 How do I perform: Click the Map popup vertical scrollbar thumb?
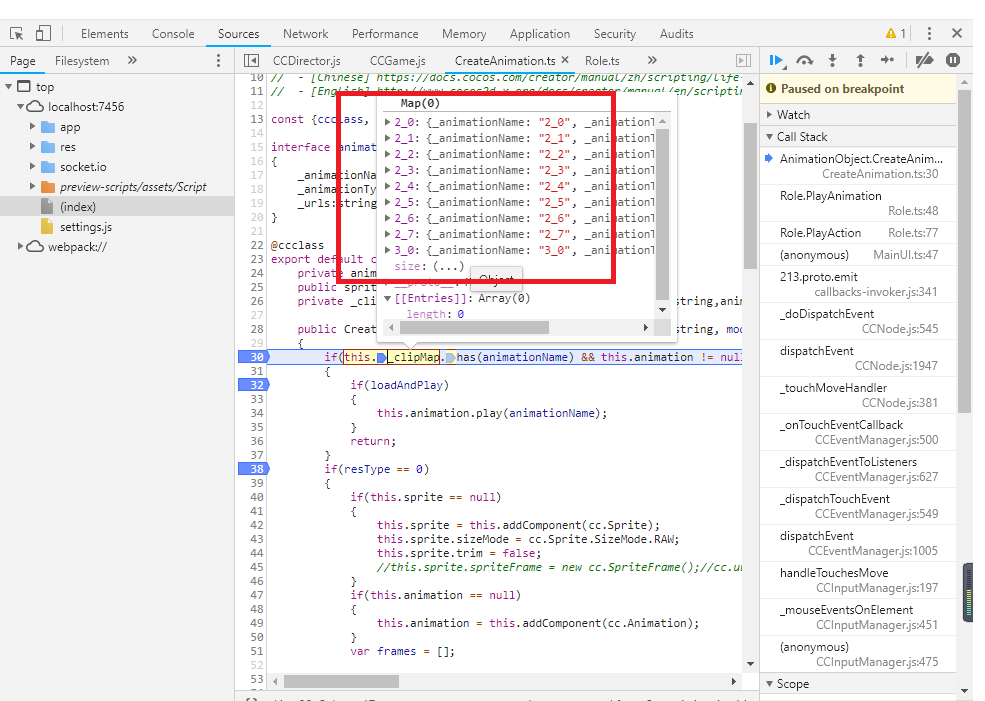click(662, 214)
